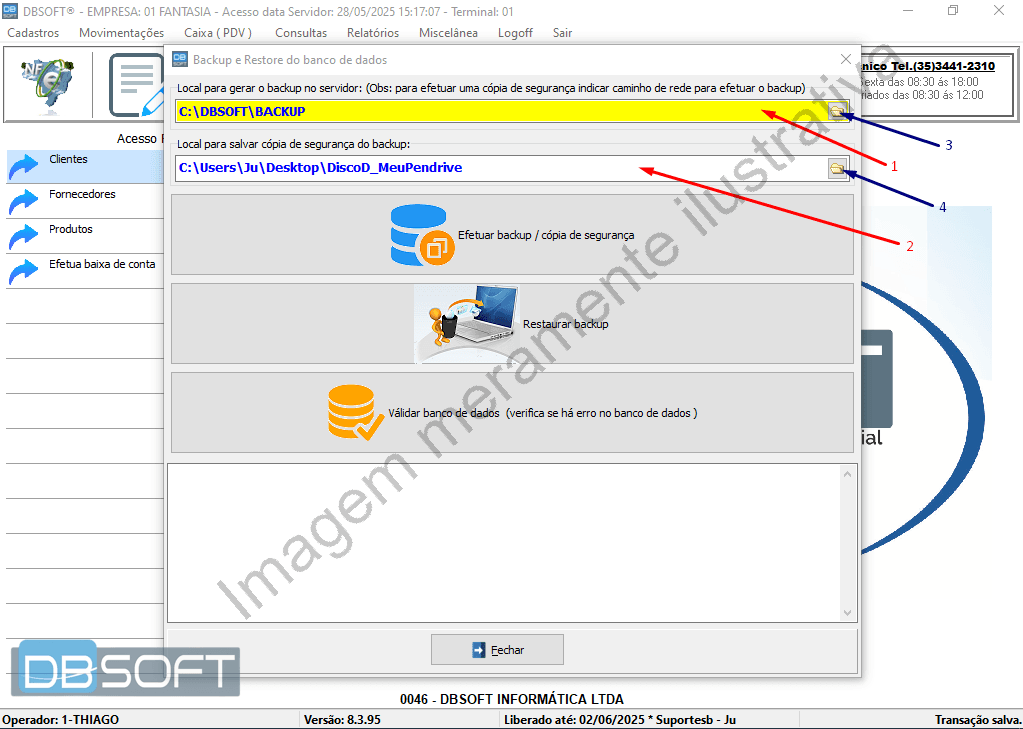The height and width of the screenshot is (729, 1023).
Task: Click the Fornecedores blue arrow icon
Action: [x=24, y=201]
